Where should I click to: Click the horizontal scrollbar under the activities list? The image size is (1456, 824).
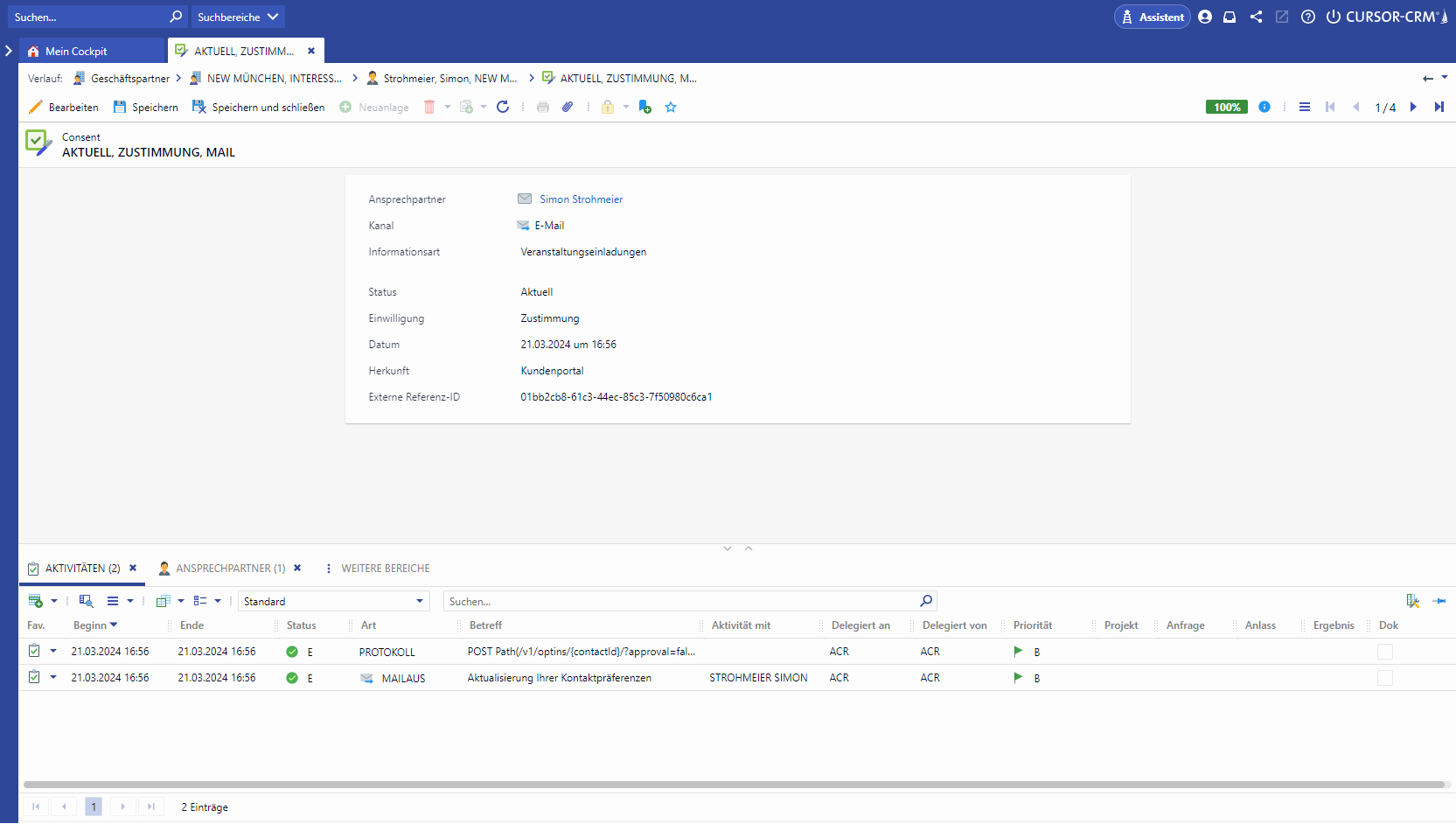(x=733, y=785)
